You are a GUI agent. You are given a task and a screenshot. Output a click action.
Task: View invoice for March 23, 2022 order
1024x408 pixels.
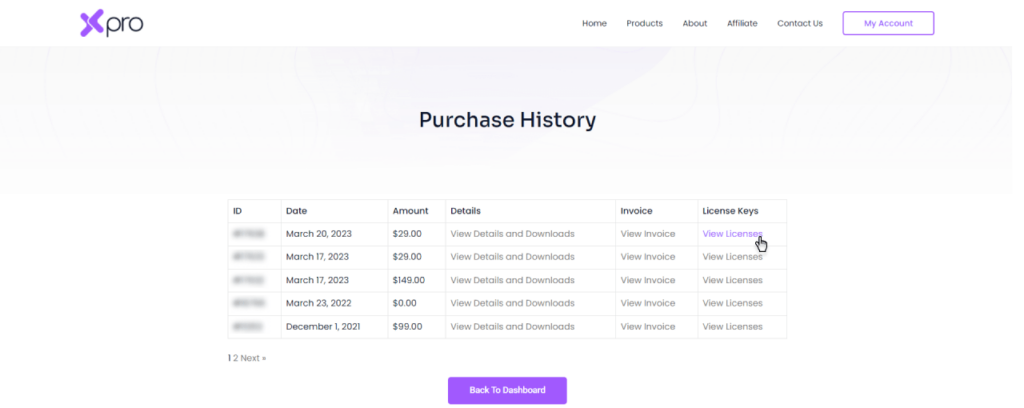pos(648,303)
